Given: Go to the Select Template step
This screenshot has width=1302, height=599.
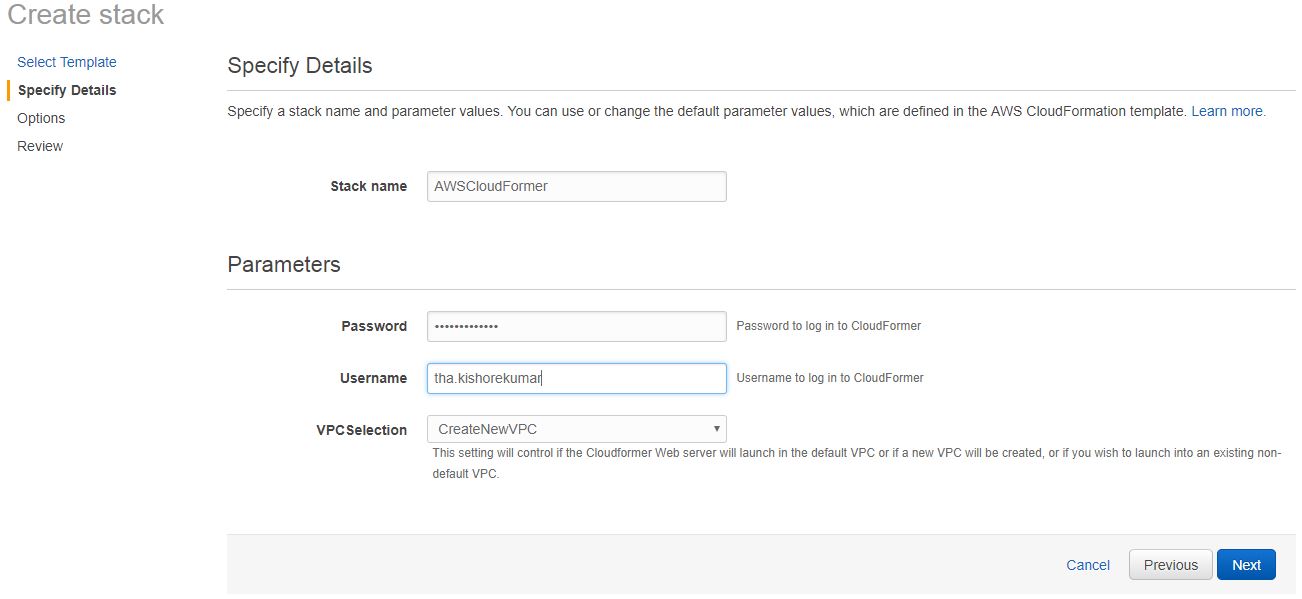Looking at the screenshot, I should pos(67,62).
